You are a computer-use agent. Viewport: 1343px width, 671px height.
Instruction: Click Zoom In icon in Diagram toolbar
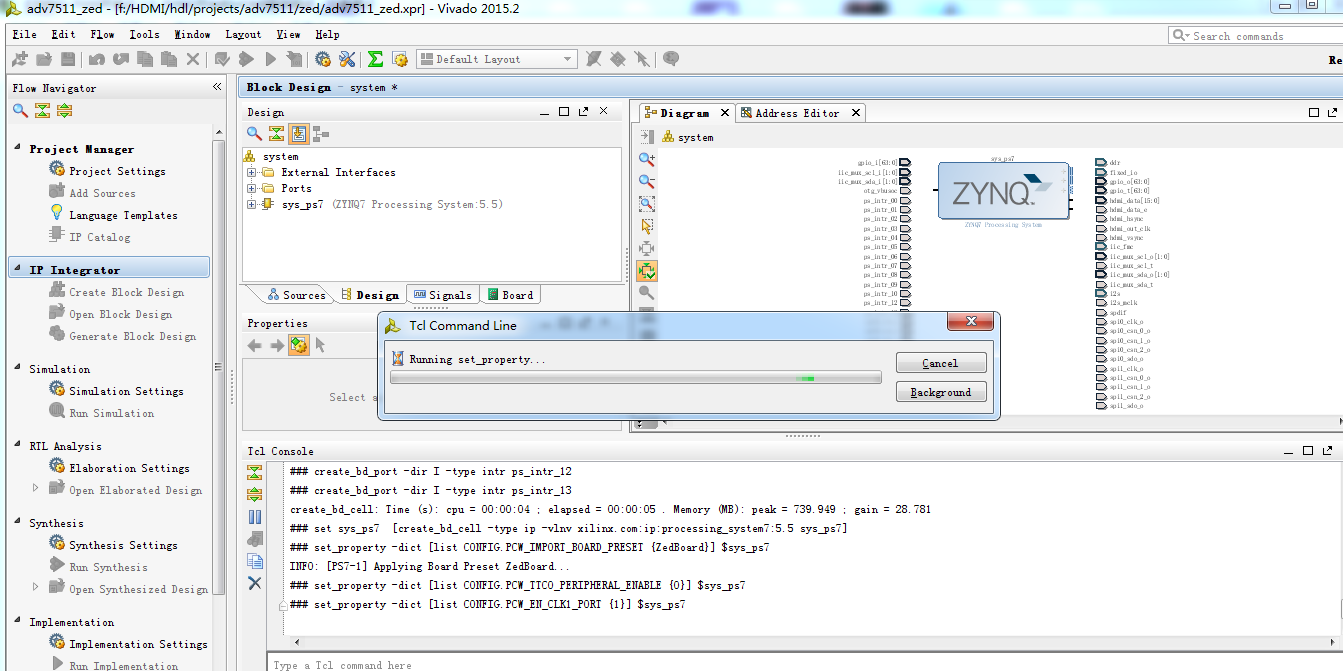(647, 159)
